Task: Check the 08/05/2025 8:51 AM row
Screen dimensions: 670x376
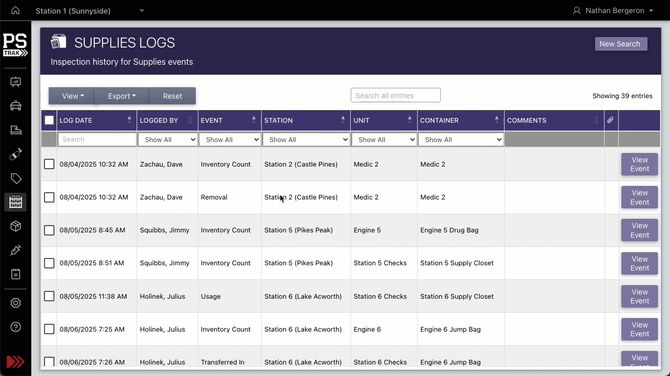Action: (x=49, y=263)
